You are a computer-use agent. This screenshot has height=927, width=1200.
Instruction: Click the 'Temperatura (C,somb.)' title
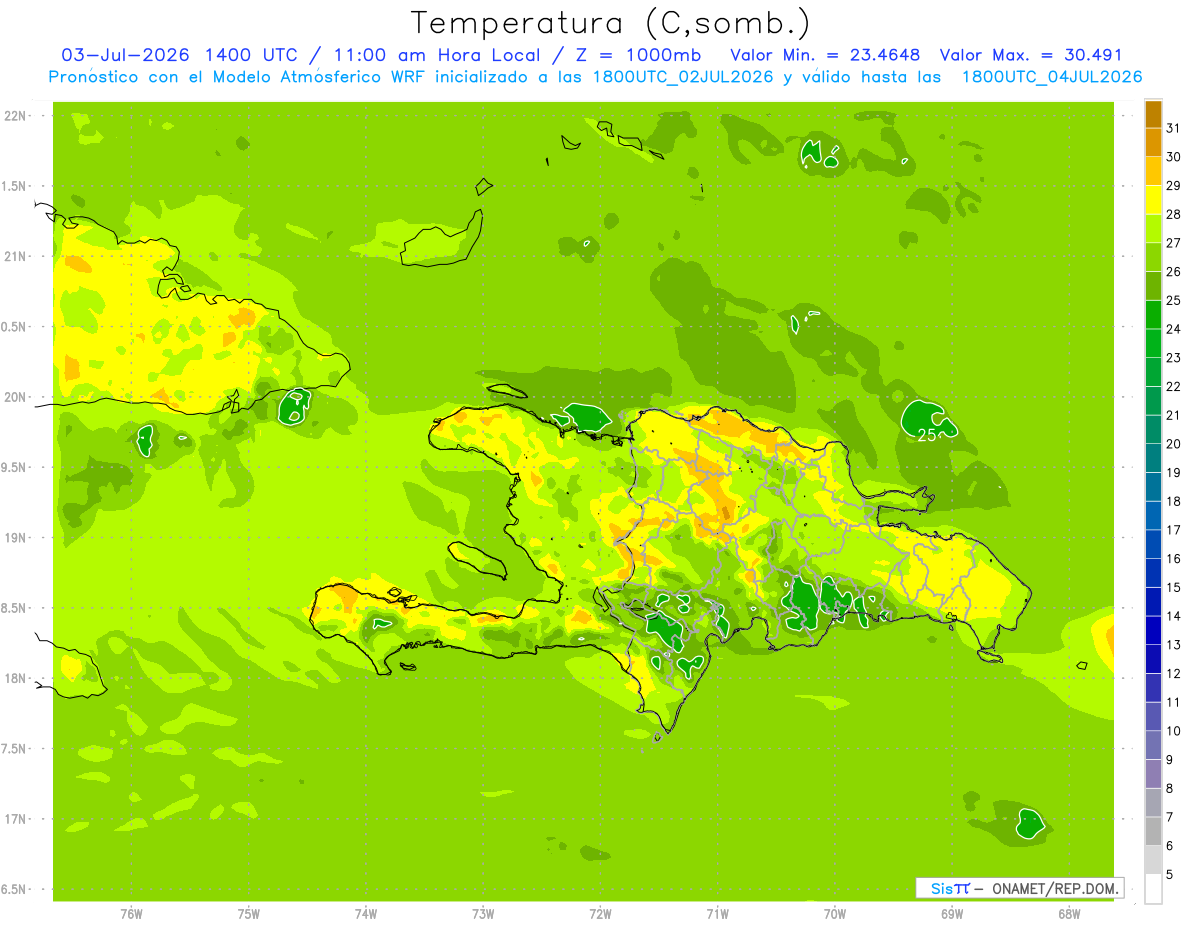611,22
